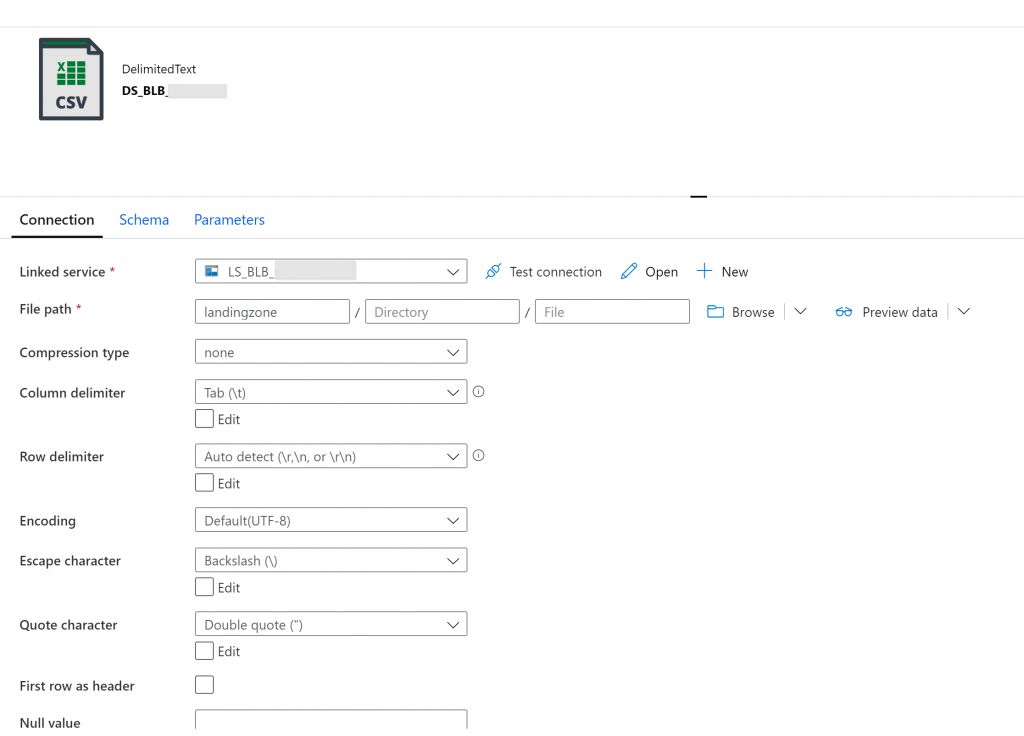This screenshot has width=1024, height=736.
Task: Check the First row as header box
Action: (204, 685)
